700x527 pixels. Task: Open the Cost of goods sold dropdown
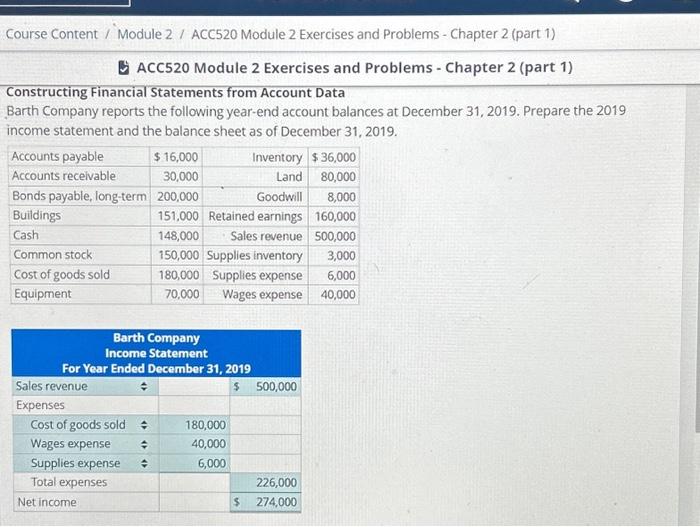coord(85,425)
